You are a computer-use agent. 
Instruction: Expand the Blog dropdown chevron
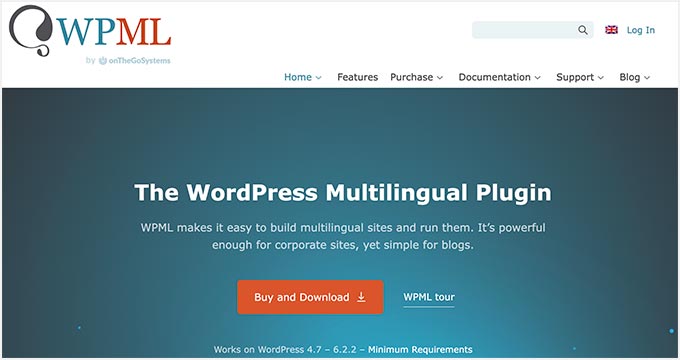pyautogui.click(x=647, y=78)
